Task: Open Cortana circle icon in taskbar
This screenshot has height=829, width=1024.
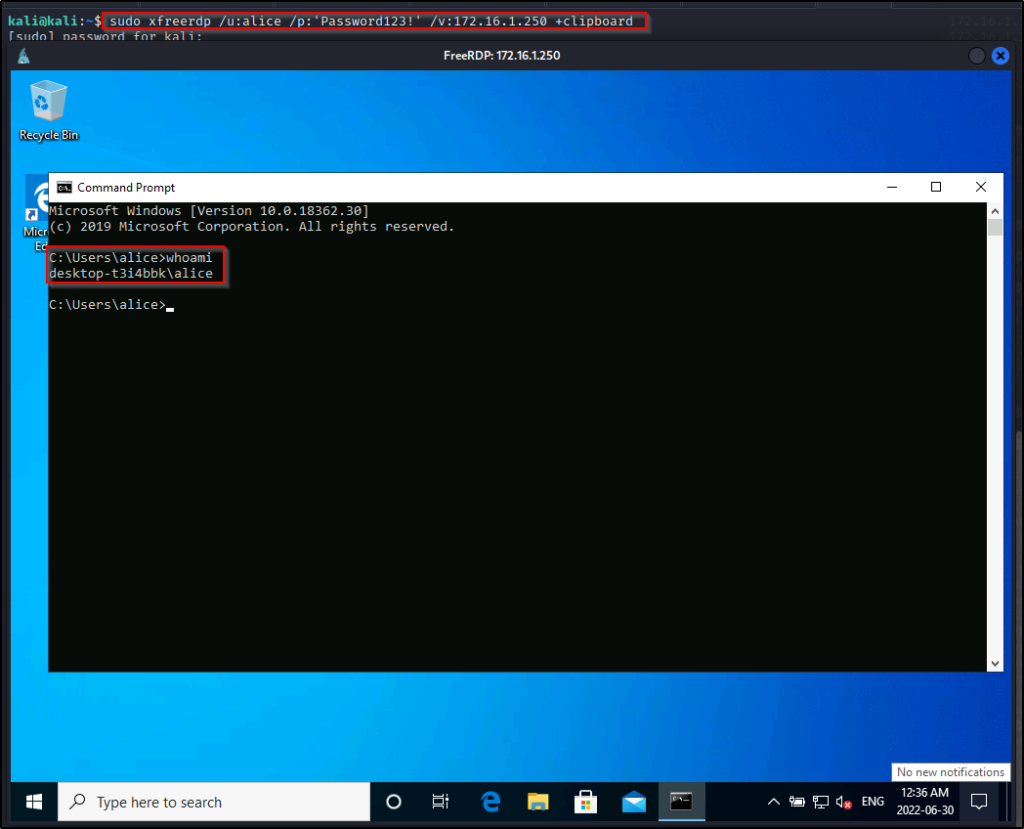Action: (393, 802)
